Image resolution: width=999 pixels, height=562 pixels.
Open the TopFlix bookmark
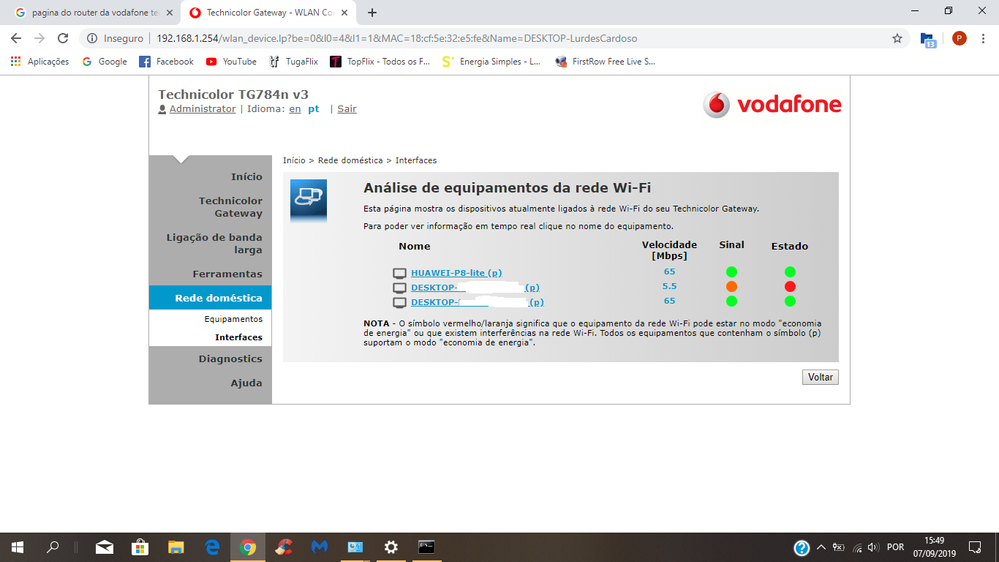tap(380, 61)
